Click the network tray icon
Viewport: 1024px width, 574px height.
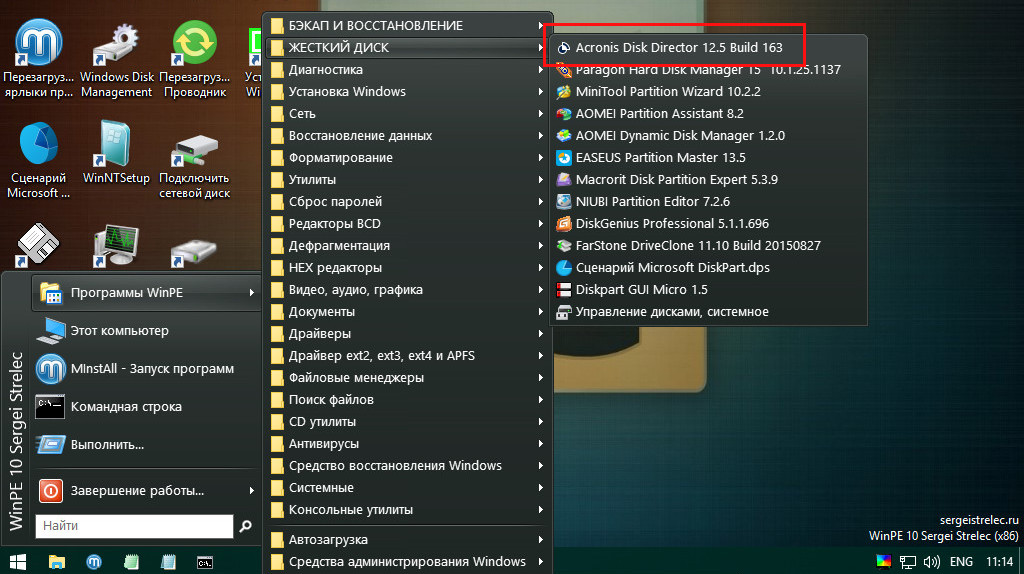[x=908, y=562]
